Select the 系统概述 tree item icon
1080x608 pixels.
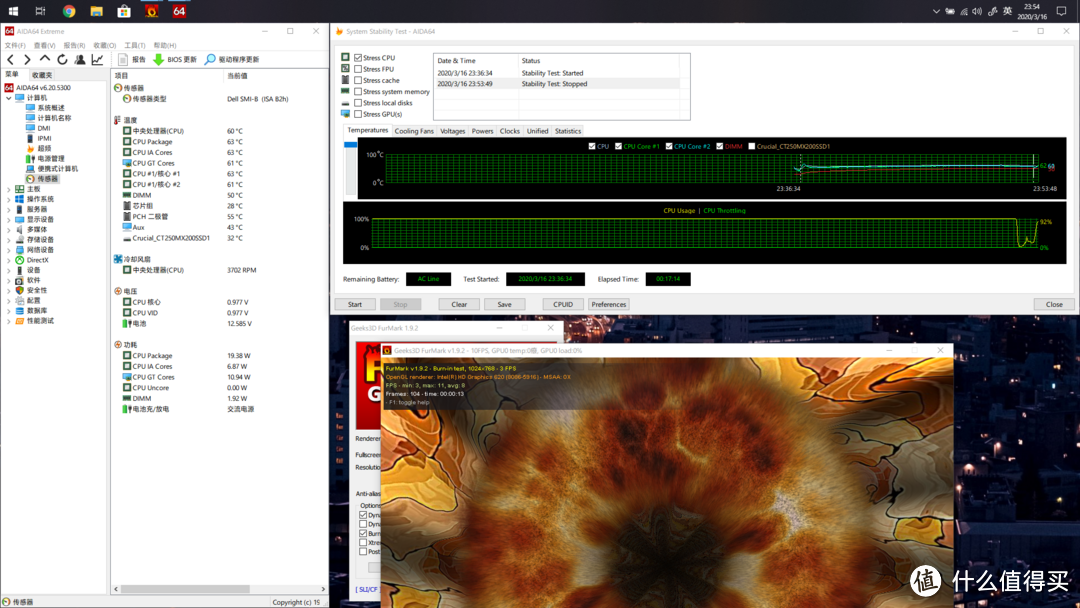coord(30,107)
